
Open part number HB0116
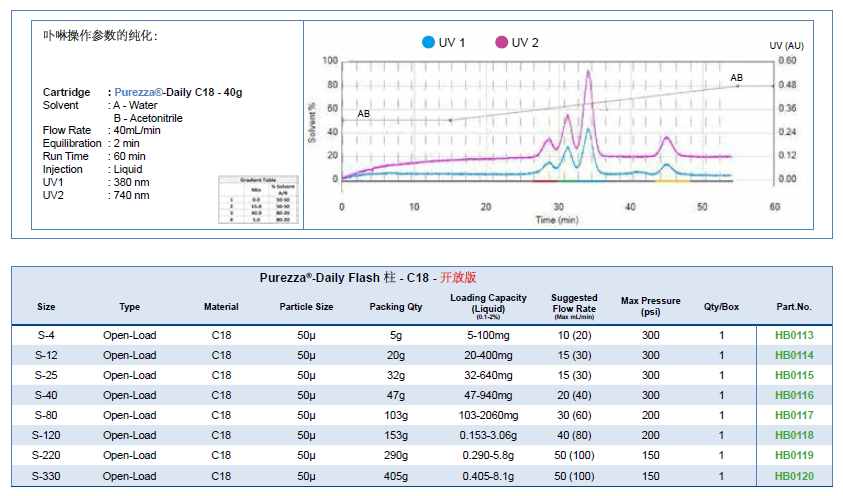point(794,395)
